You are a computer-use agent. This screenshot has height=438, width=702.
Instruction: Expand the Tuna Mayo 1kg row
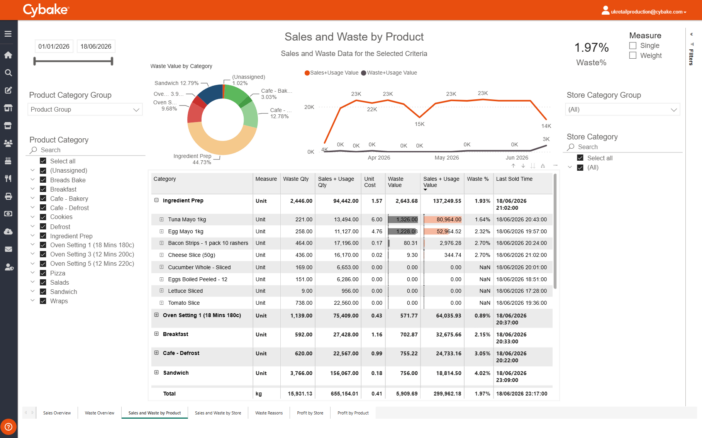162,219
